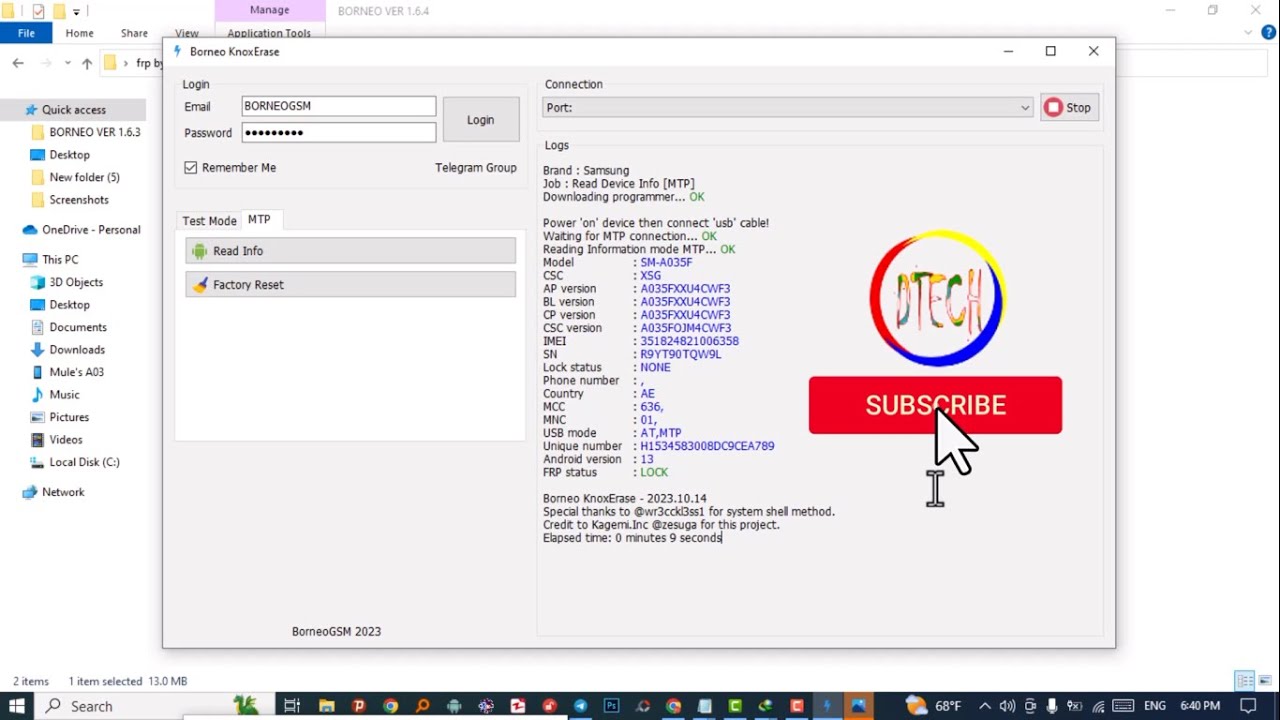Click the Zarchiver icon on the taskbar

(x=518, y=706)
